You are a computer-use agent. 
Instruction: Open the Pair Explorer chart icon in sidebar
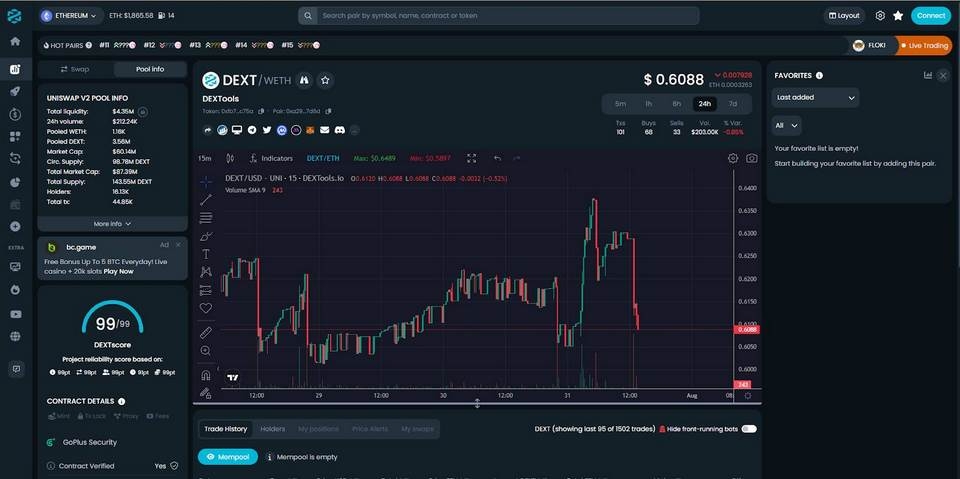pyautogui.click(x=15, y=69)
